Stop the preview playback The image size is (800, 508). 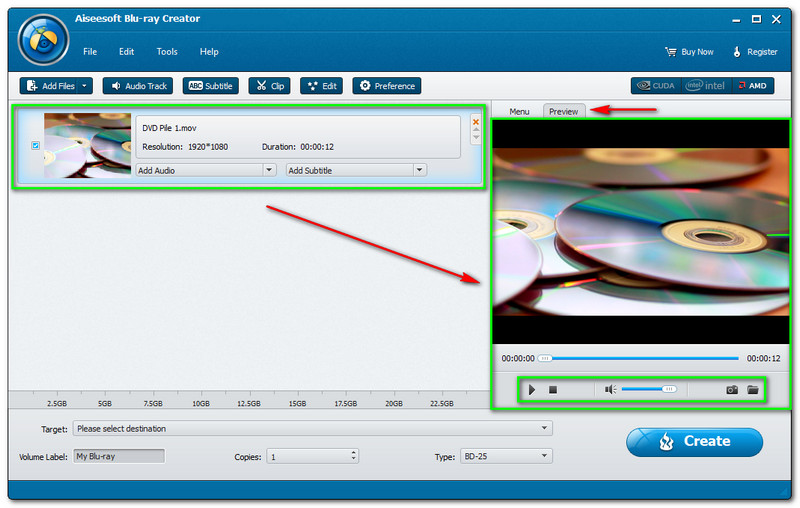pos(553,390)
